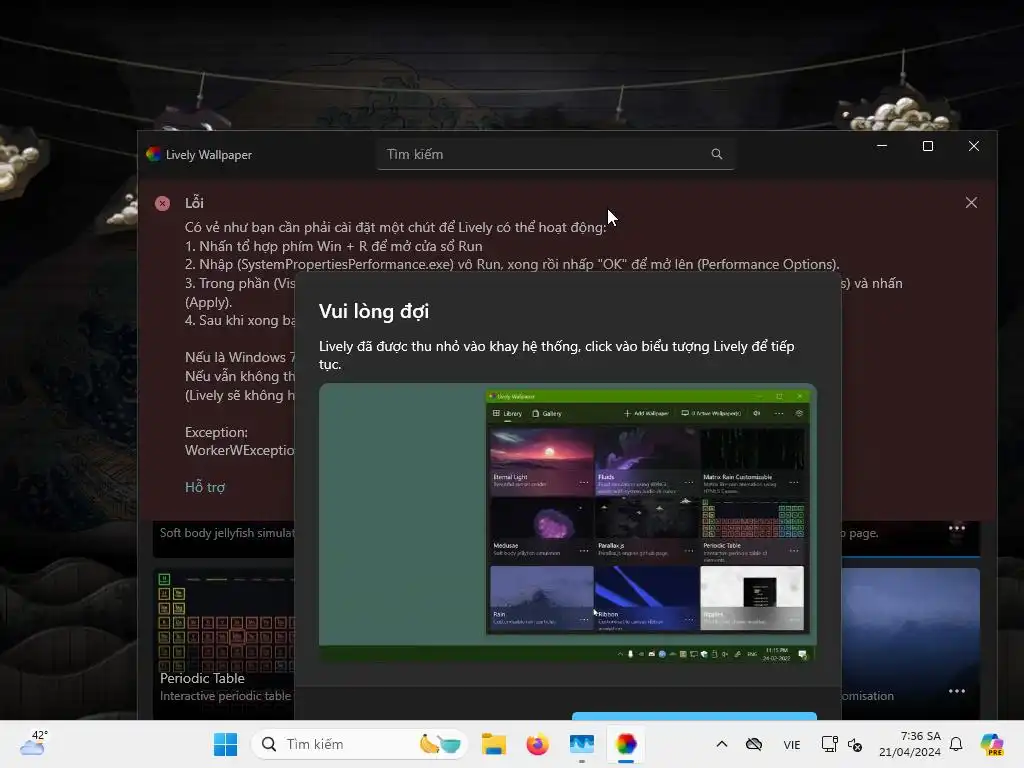Click the red error icon next to Lỗi
The width and height of the screenshot is (1024, 768).
click(163, 203)
